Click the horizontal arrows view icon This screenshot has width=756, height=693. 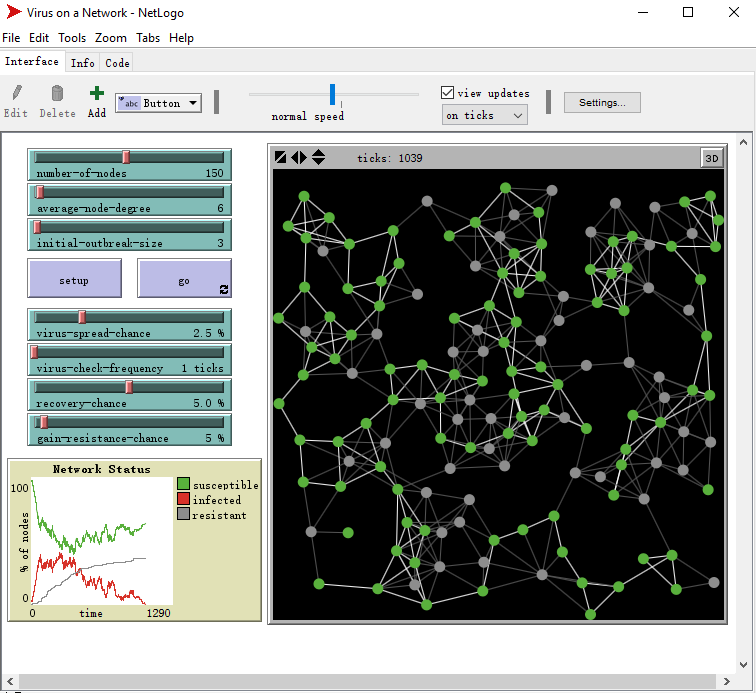click(x=299, y=158)
